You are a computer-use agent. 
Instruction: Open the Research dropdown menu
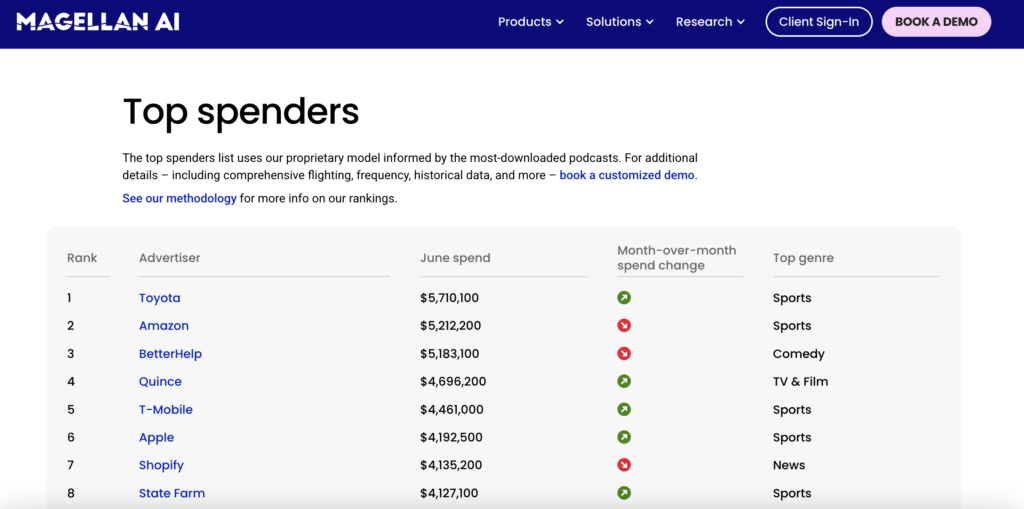point(709,22)
